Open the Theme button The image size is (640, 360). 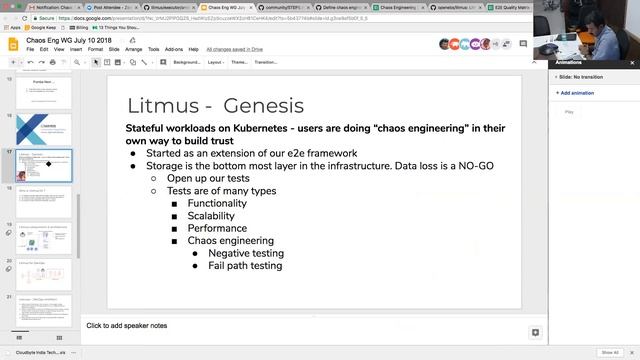[239, 62]
